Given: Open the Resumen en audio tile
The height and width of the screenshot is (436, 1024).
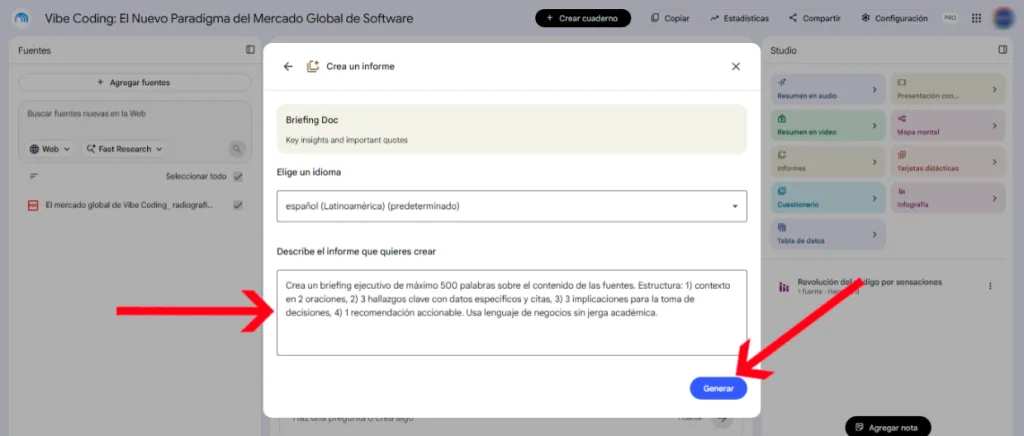Looking at the screenshot, I should point(828,89).
